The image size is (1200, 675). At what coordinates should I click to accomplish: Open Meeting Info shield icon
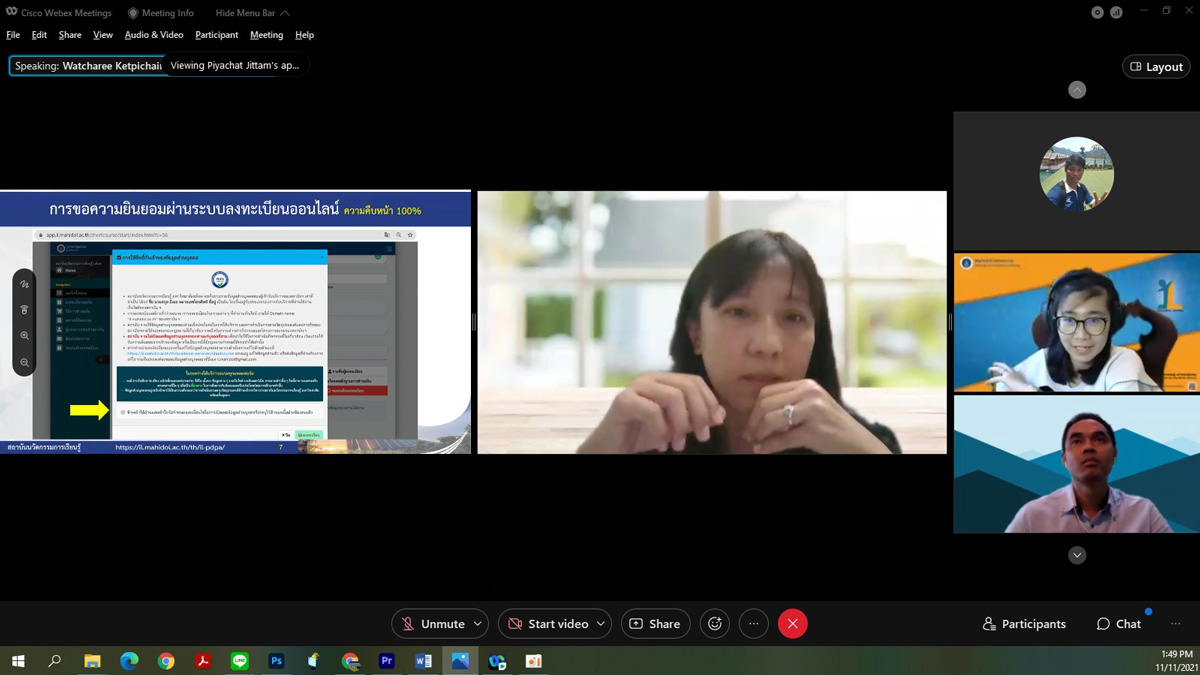coord(134,13)
